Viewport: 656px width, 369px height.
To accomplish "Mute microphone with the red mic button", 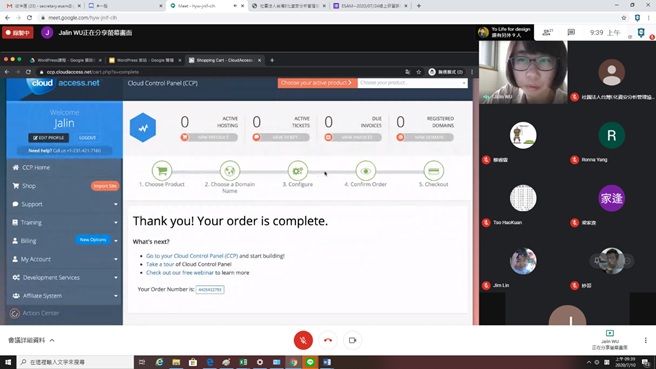I will click(303, 340).
